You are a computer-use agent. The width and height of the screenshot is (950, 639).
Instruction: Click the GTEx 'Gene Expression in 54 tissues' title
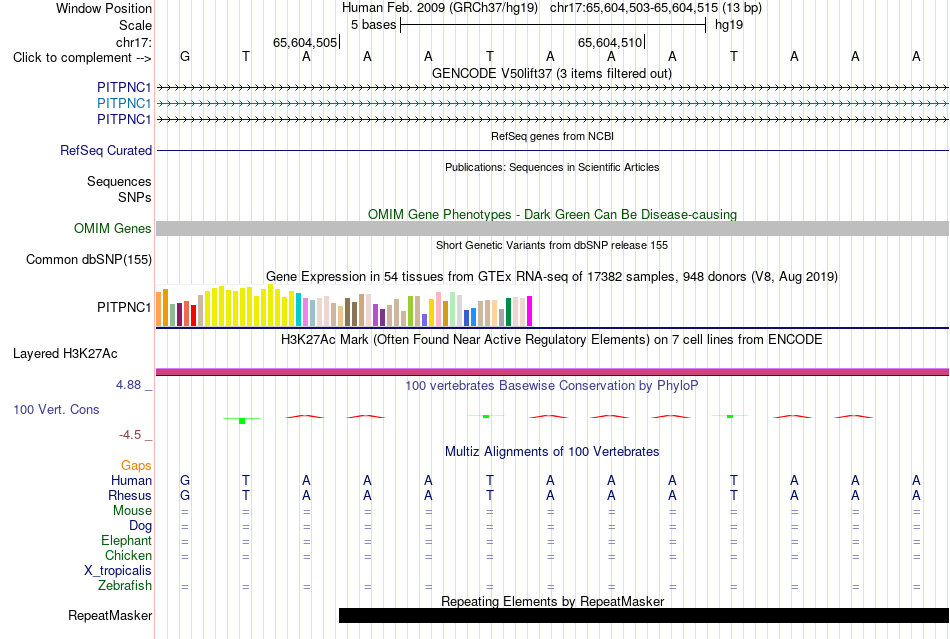tap(552, 277)
